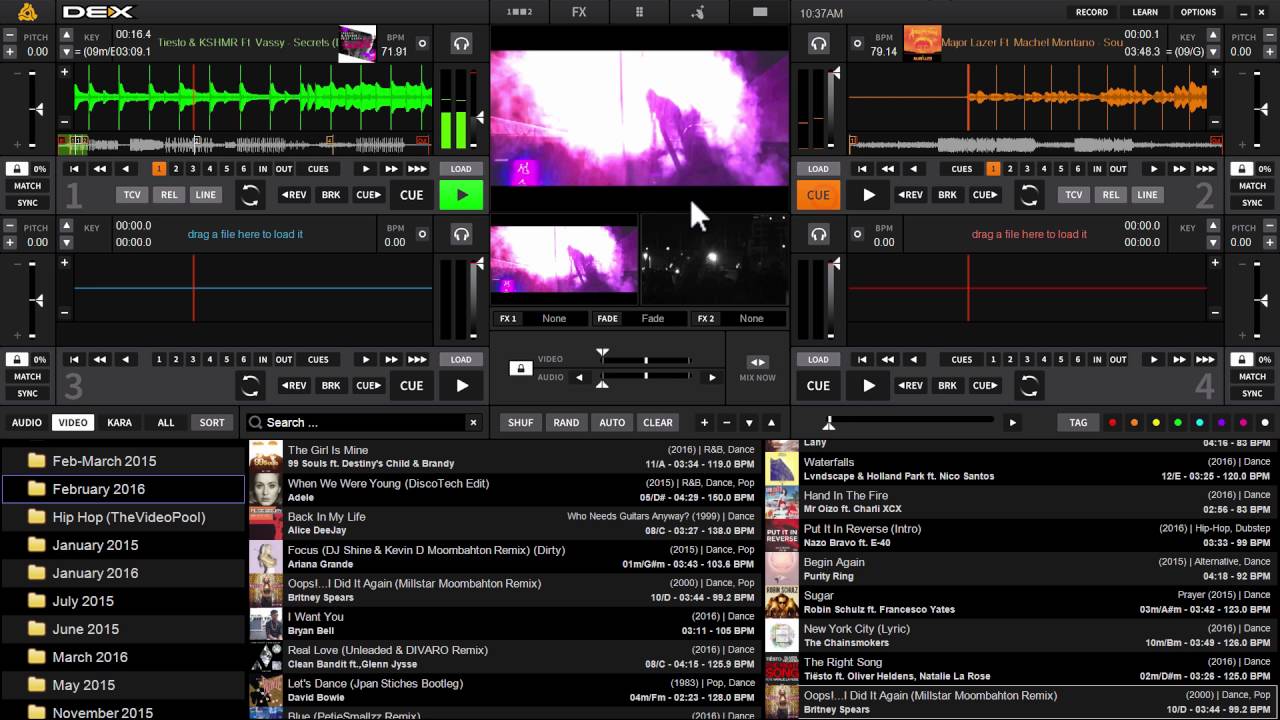Click in the Search field
Image resolution: width=1280 pixels, height=720 pixels.
tap(365, 423)
